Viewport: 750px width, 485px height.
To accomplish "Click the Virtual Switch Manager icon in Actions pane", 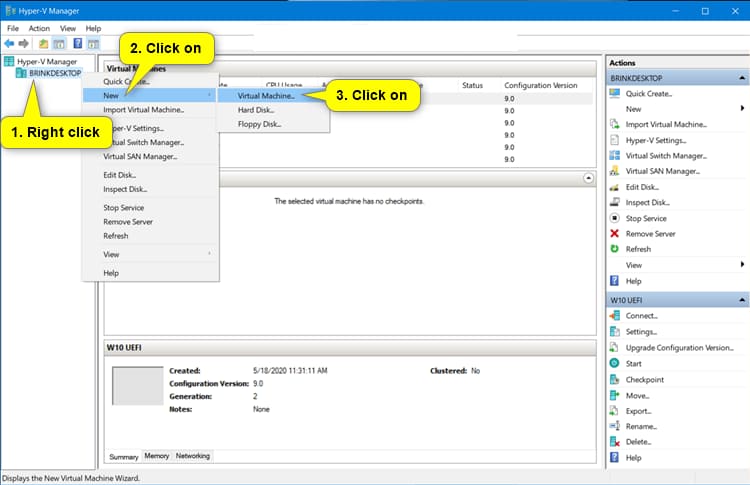I will click(x=615, y=156).
